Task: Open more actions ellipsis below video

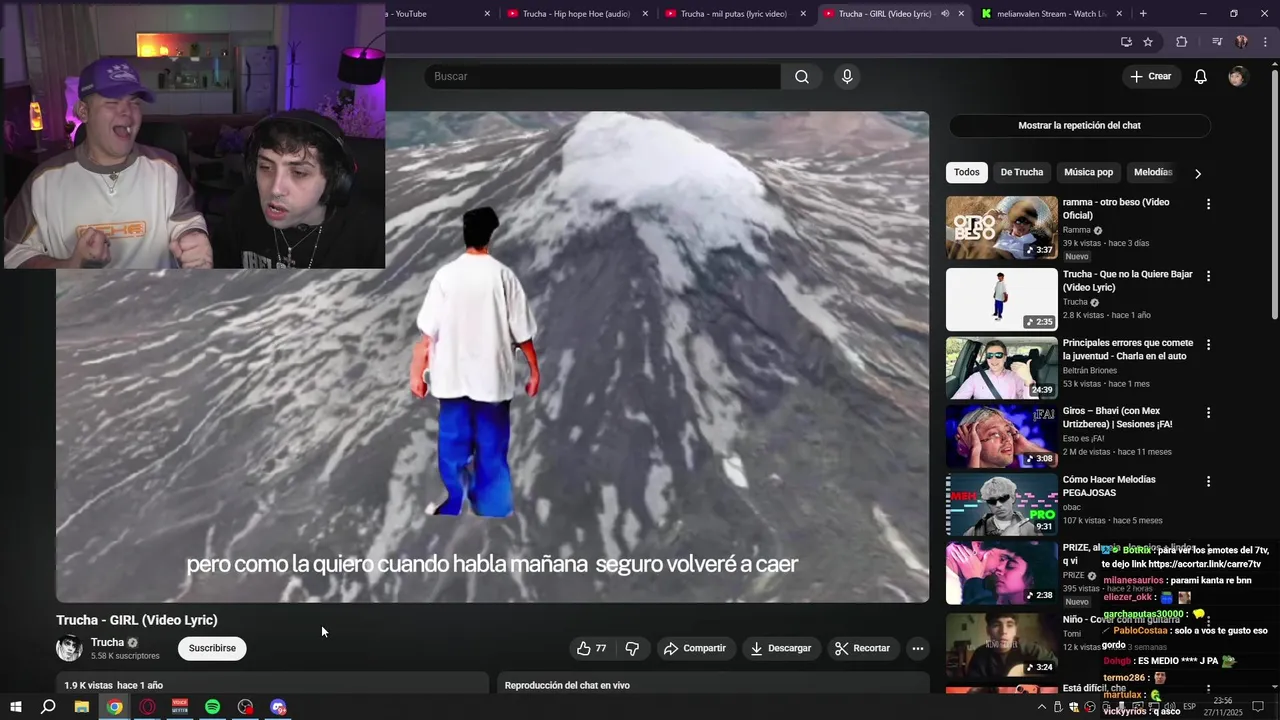Action: point(917,648)
